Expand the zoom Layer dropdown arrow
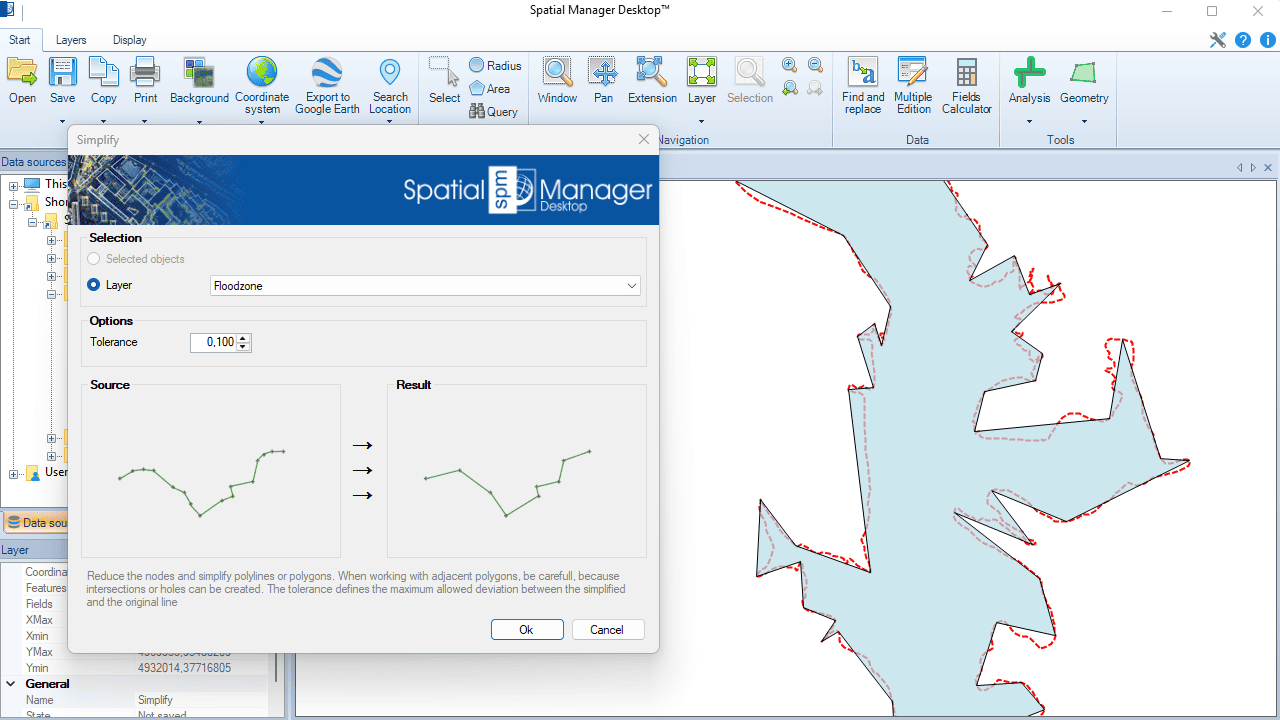The width and height of the screenshot is (1280, 720). [x=702, y=122]
